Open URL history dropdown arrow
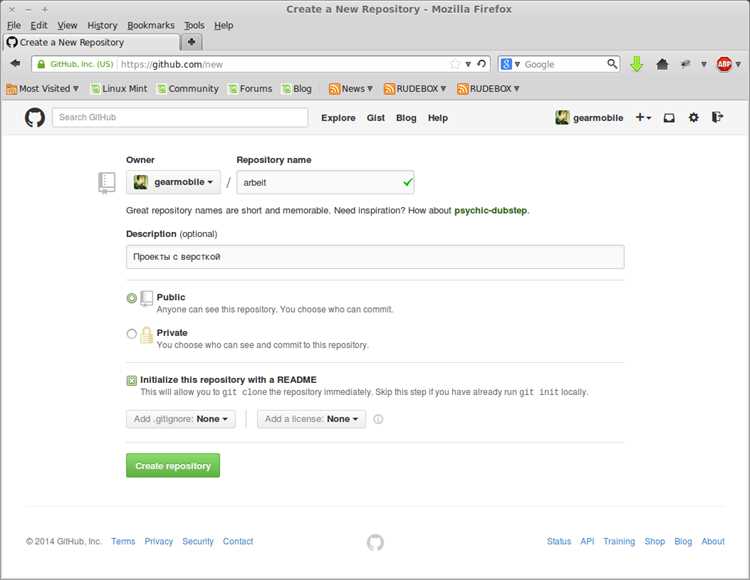 pyautogui.click(x=468, y=64)
